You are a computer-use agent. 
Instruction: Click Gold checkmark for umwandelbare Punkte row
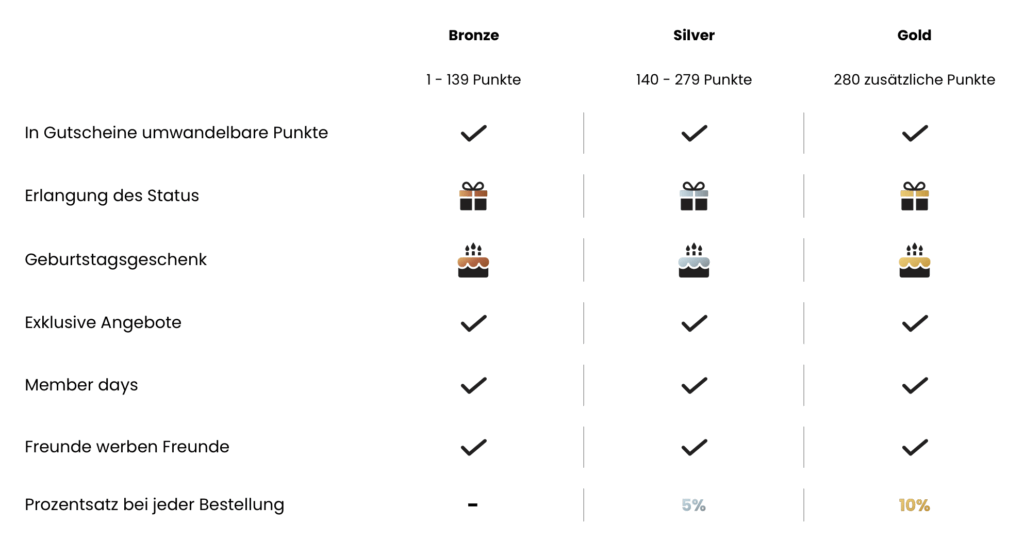pyautogui.click(x=914, y=133)
